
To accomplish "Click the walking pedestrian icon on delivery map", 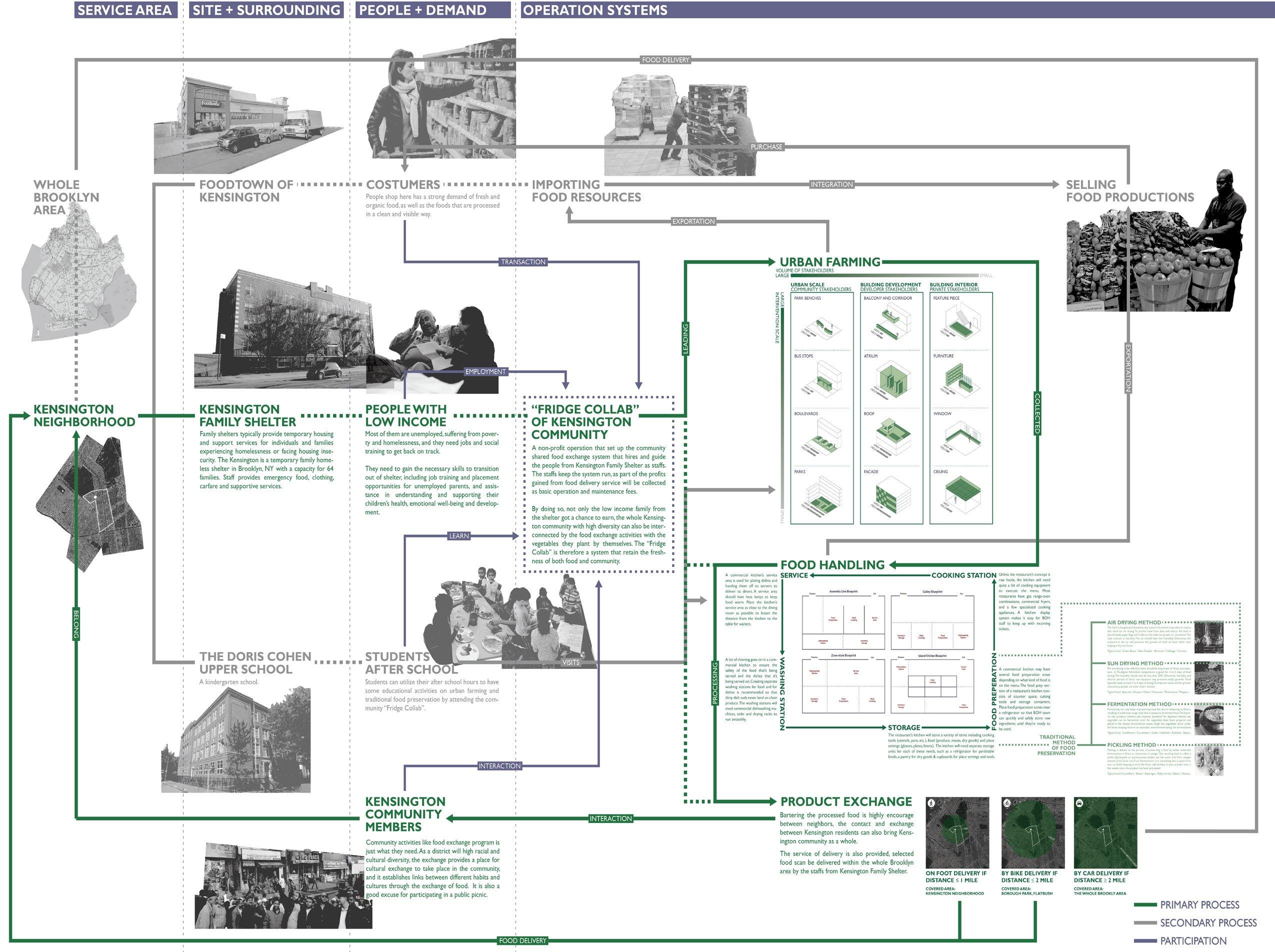I will pyautogui.click(x=931, y=802).
